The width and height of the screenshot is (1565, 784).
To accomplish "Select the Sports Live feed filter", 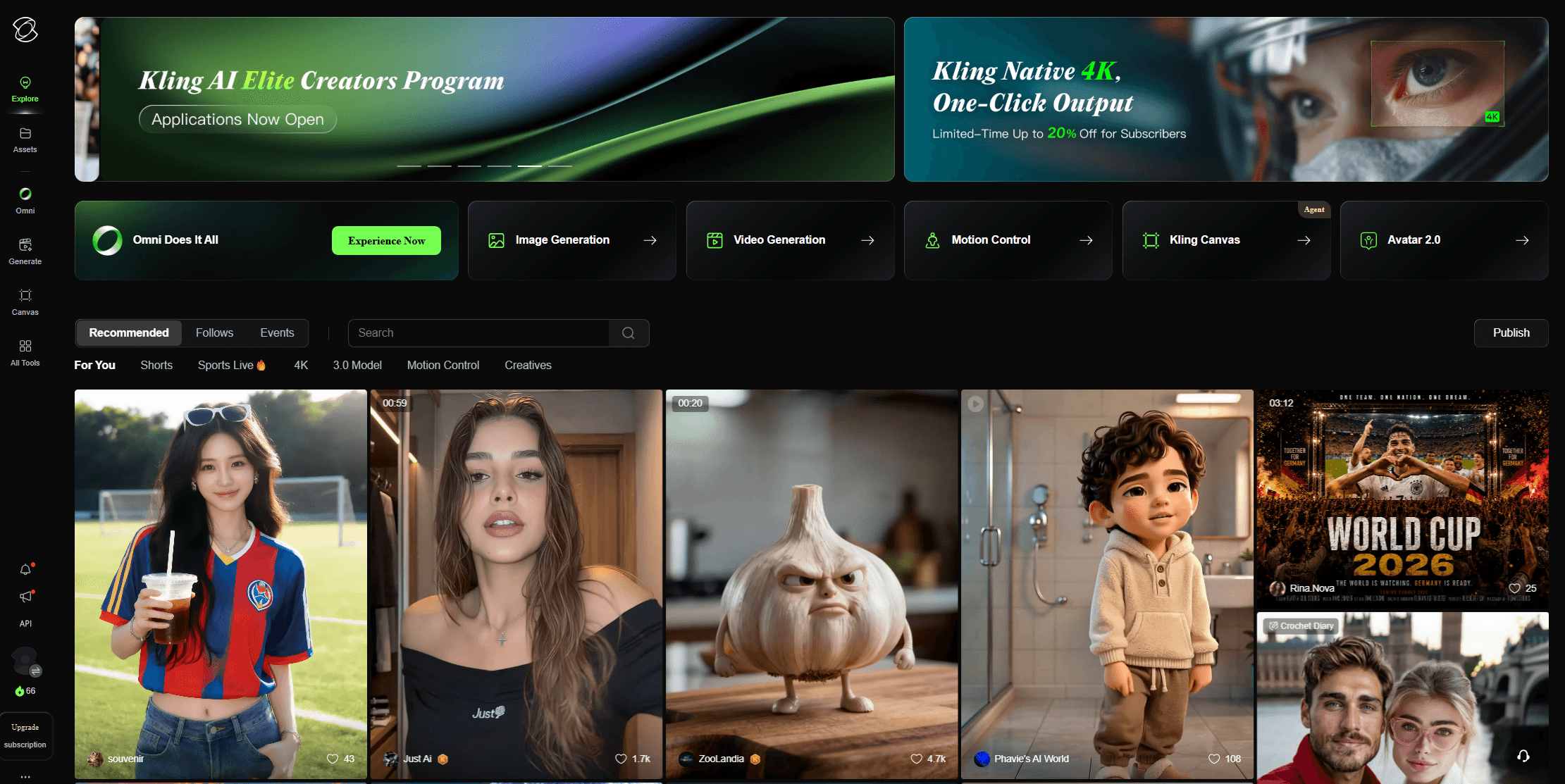I will coord(232,365).
